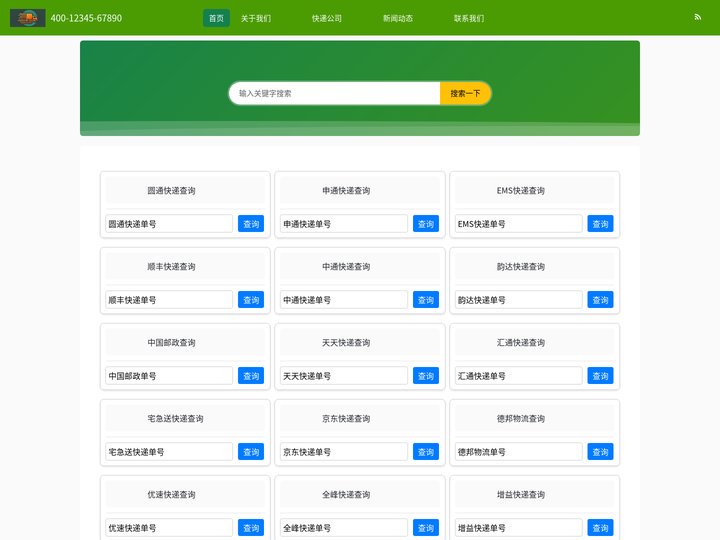This screenshot has height=540, width=720.
Task: Click 查询 for 申通快递
Action: pos(426,224)
